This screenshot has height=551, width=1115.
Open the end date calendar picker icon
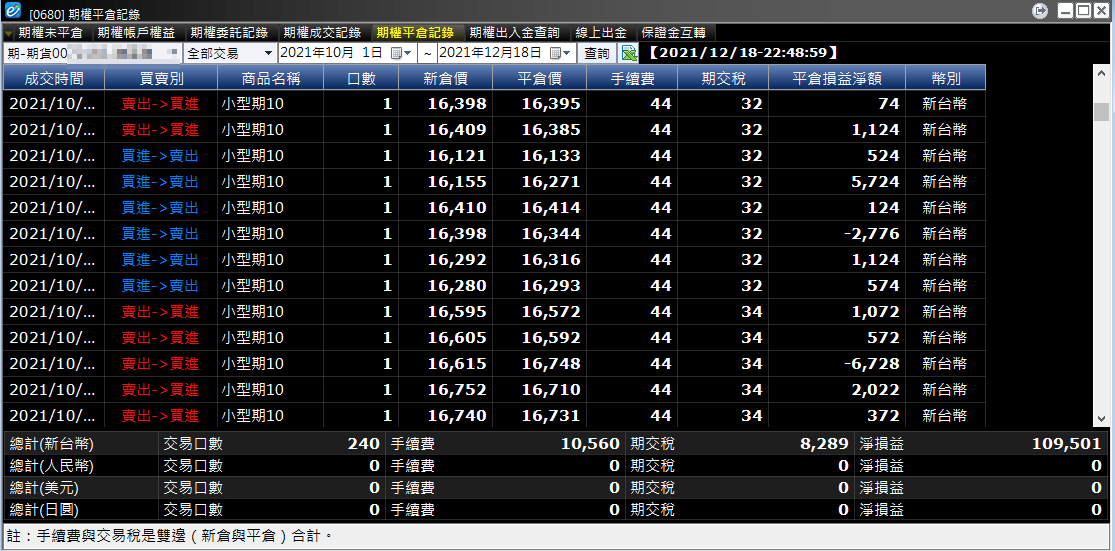[x=556, y=53]
